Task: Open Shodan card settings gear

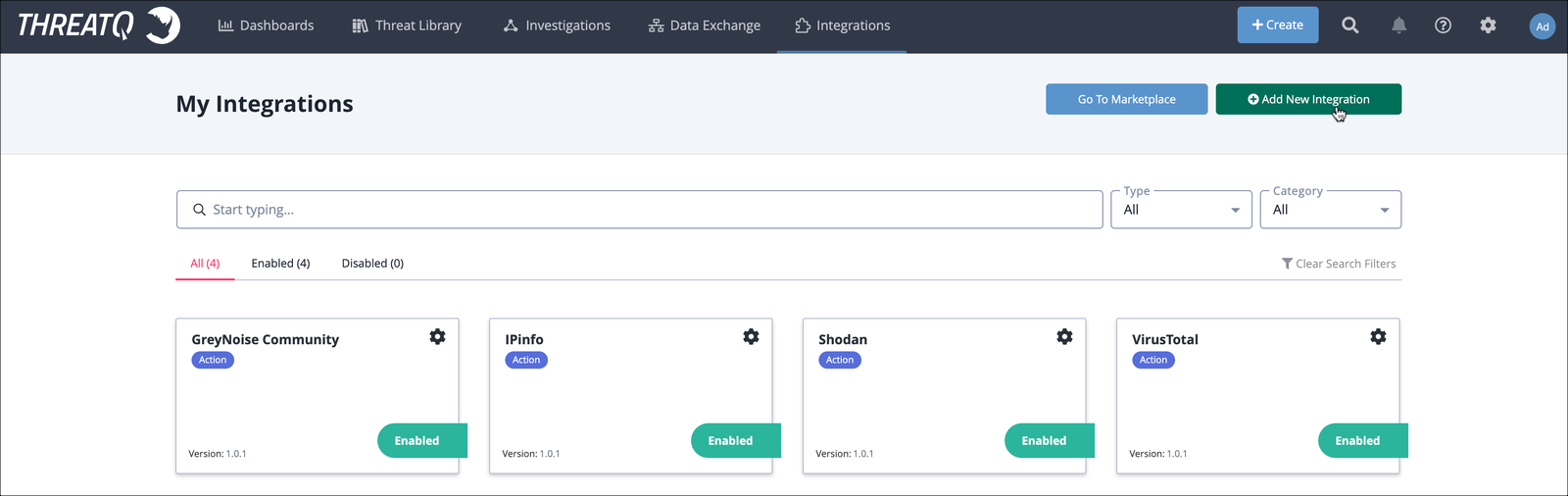Action: (x=1064, y=336)
